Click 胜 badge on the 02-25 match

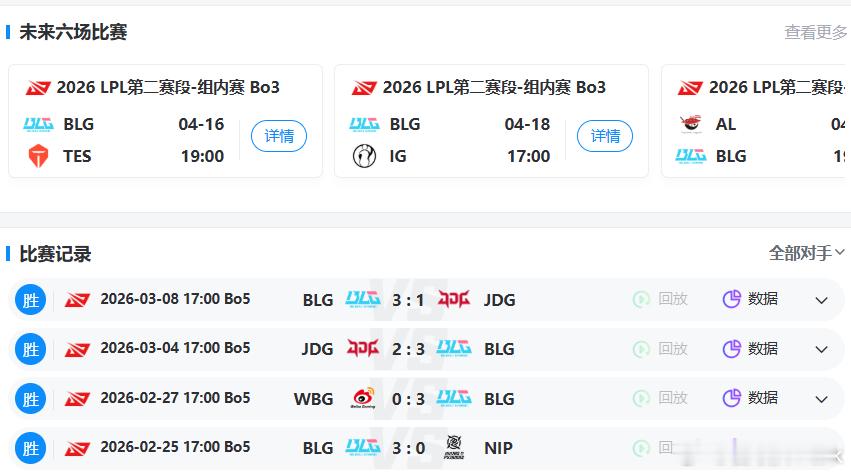point(31,447)
